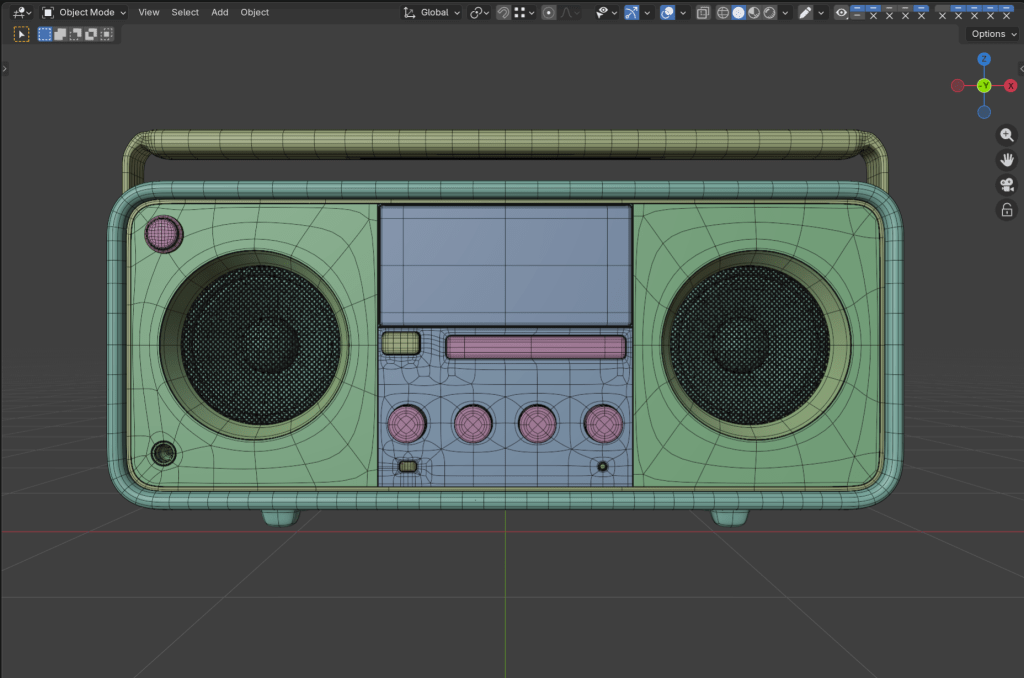Screen dimensions: 1024x678
Task: Open Global transform orientation dropdown
Action: point(432,13)
